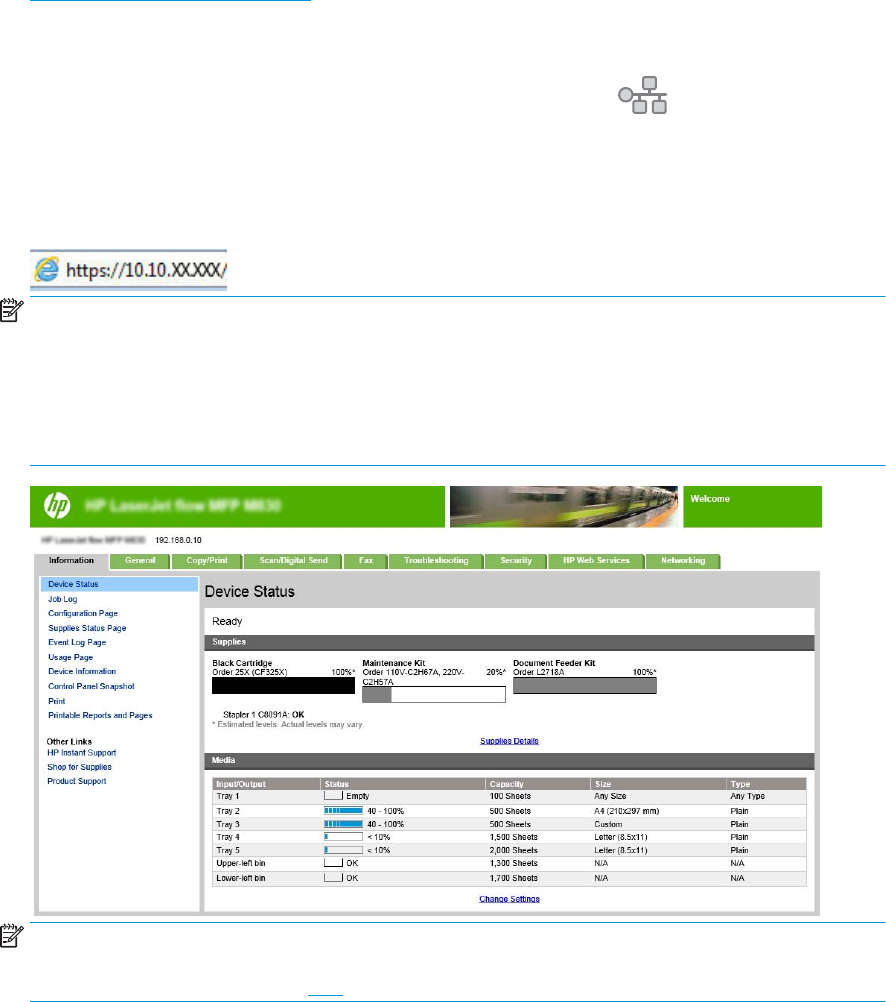This screenshot has height=1002, width=886.
Task: Click the Change Settings link
Action: click(x=509, y=899)
